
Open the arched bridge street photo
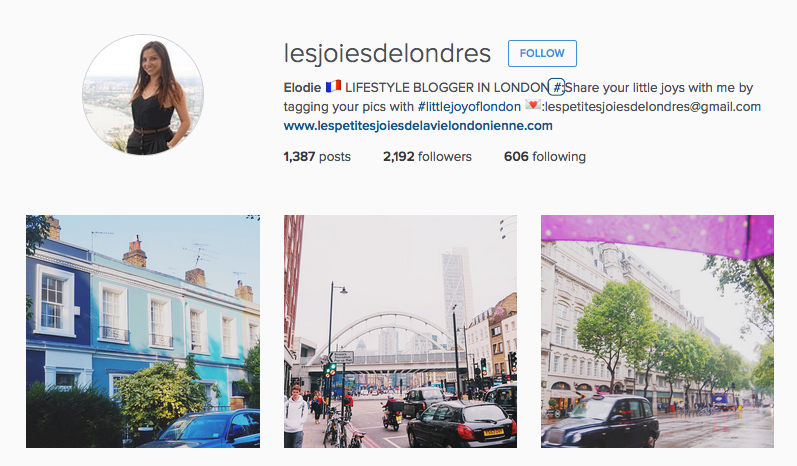(401, 331)
